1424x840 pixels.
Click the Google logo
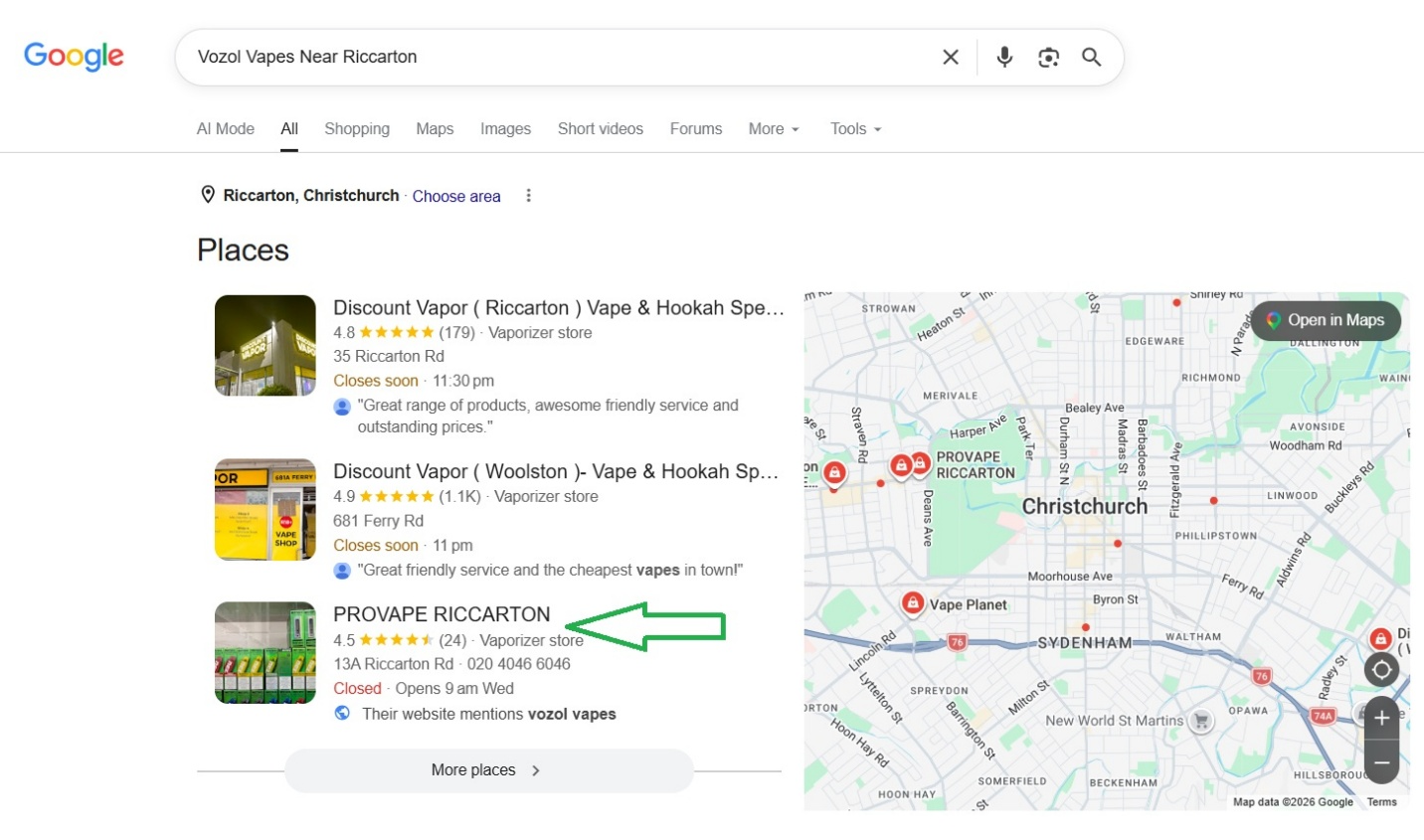pos(74,57)
